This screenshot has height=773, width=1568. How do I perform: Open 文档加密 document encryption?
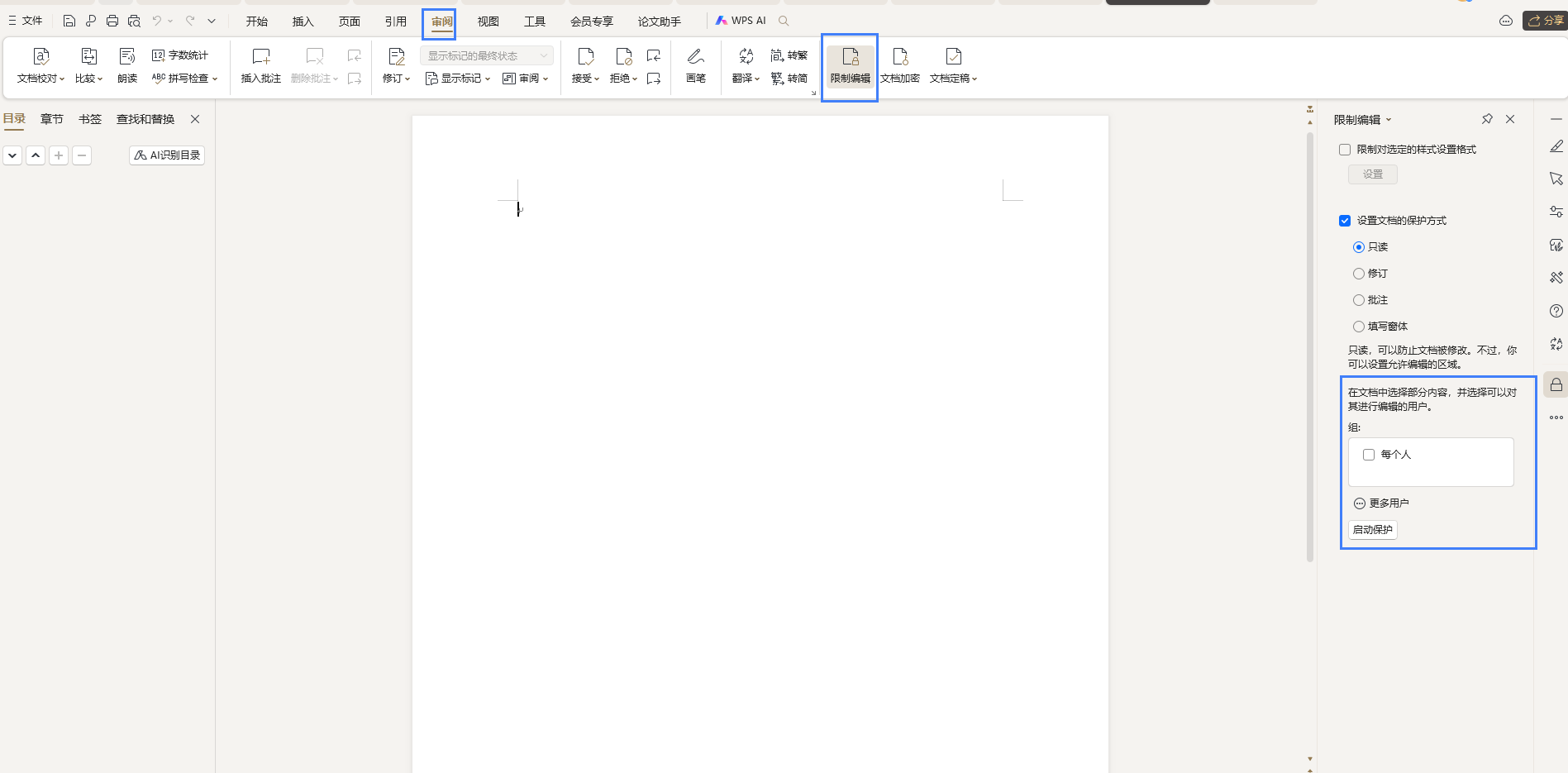point(900,66)
